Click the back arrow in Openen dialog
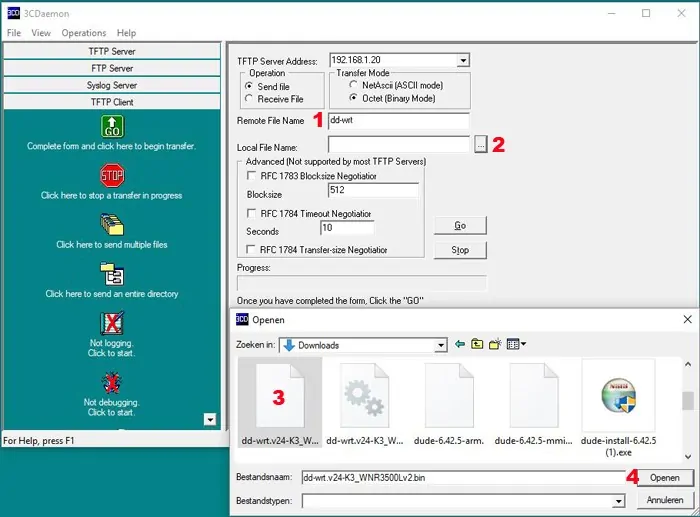 click(x=460, y=345)
